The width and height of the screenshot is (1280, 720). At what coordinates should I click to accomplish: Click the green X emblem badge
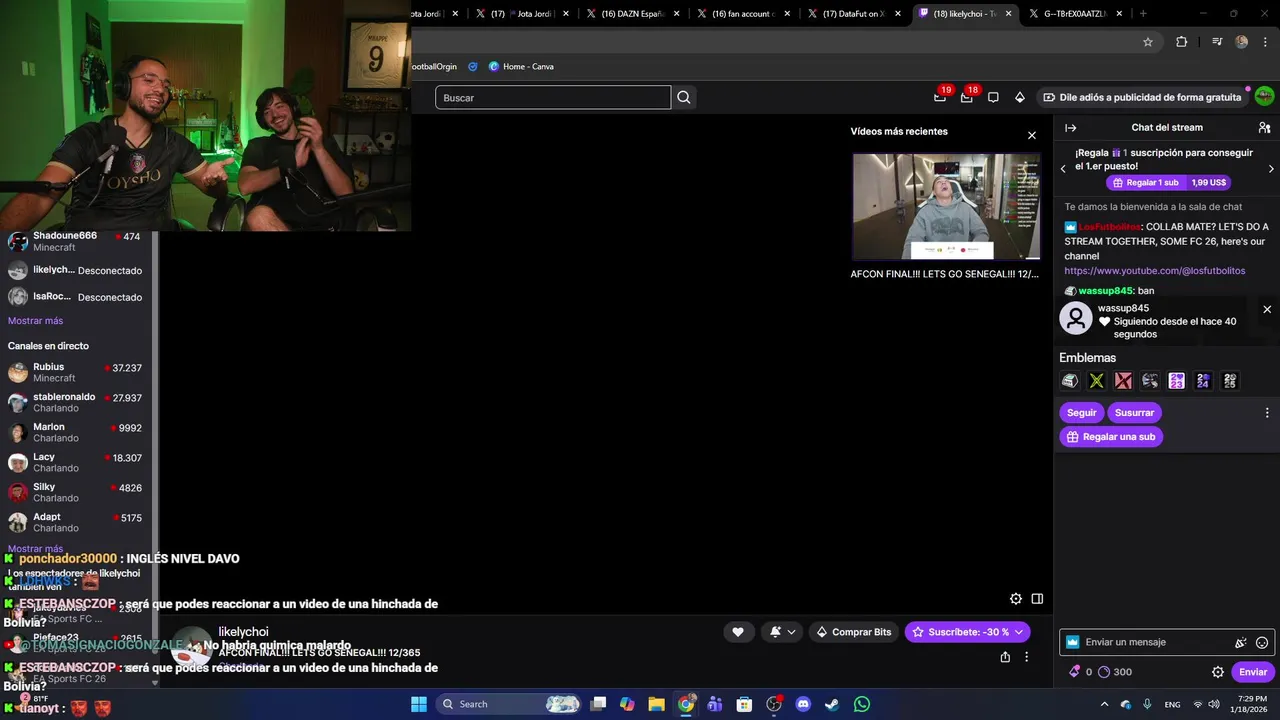point(1097,381)
